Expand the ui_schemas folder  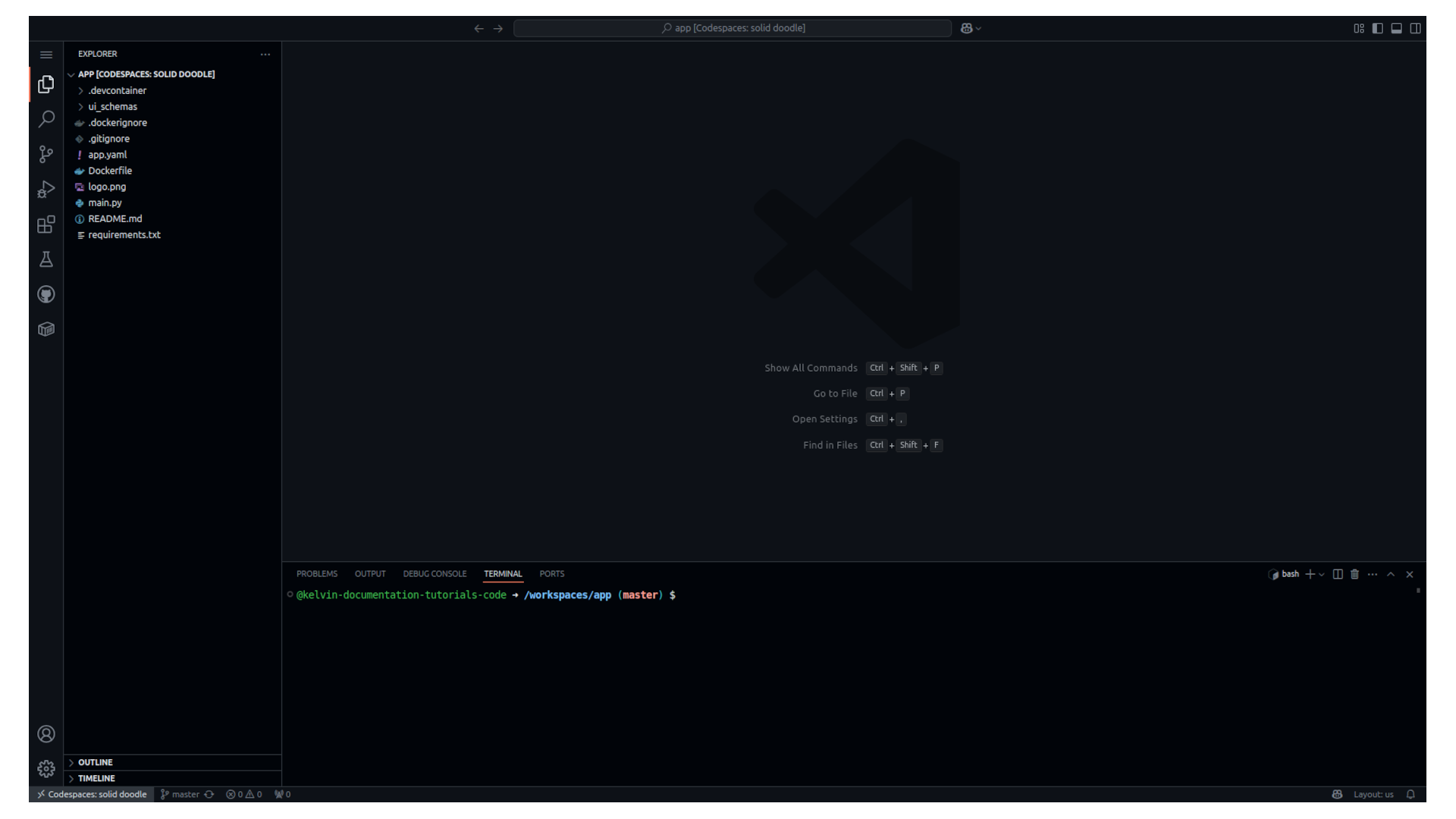click(x=114, y=106)
